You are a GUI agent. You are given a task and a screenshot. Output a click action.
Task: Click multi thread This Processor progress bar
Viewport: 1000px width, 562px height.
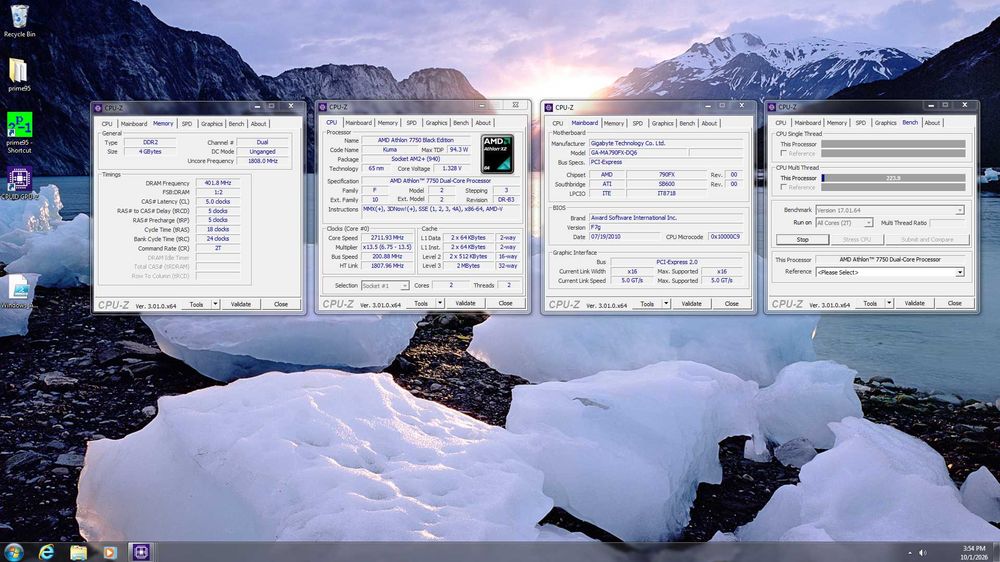(x=893, y=178)
